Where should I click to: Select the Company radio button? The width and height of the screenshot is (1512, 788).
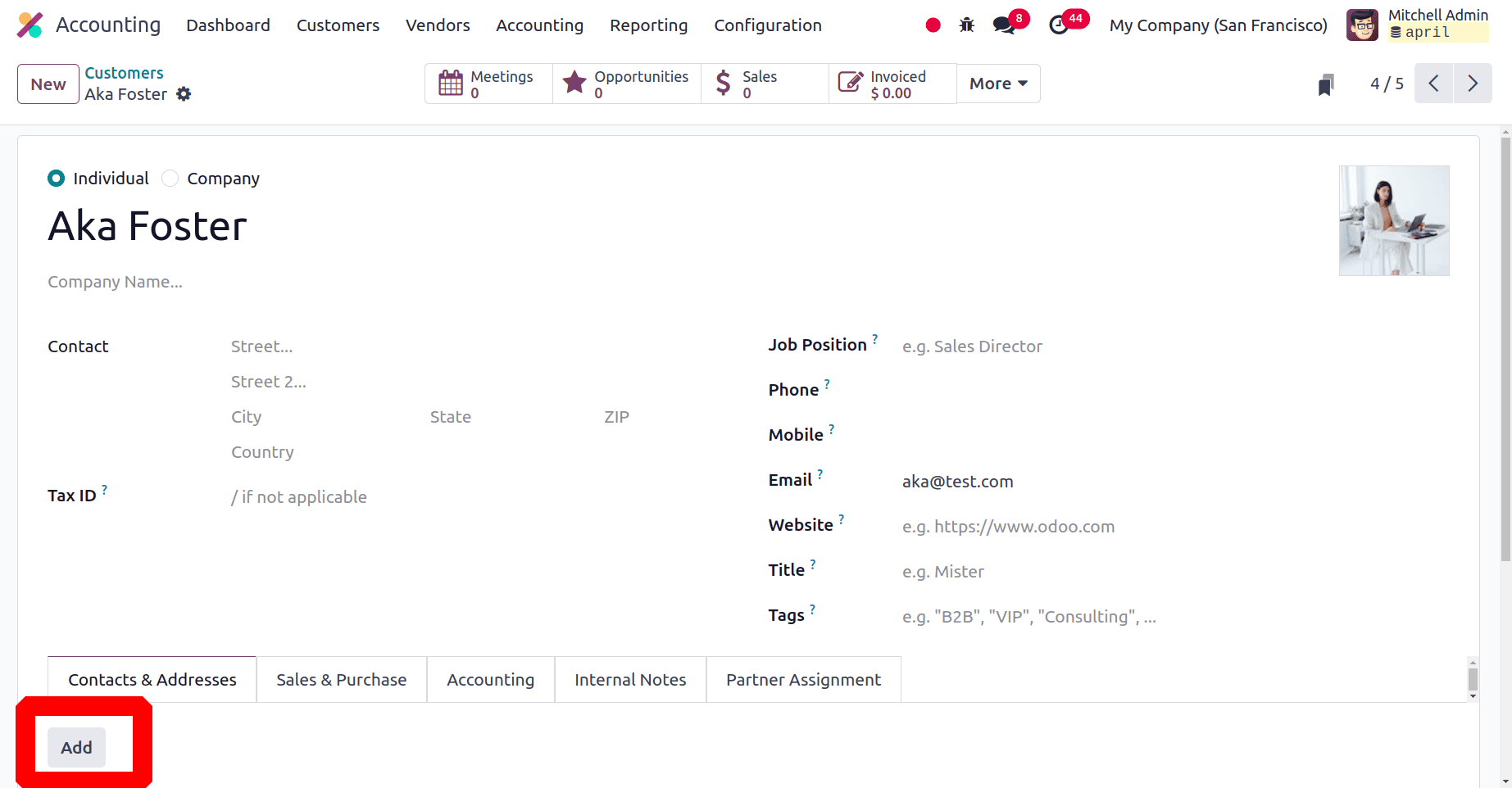pyautogui.click(x=170, y=179)
